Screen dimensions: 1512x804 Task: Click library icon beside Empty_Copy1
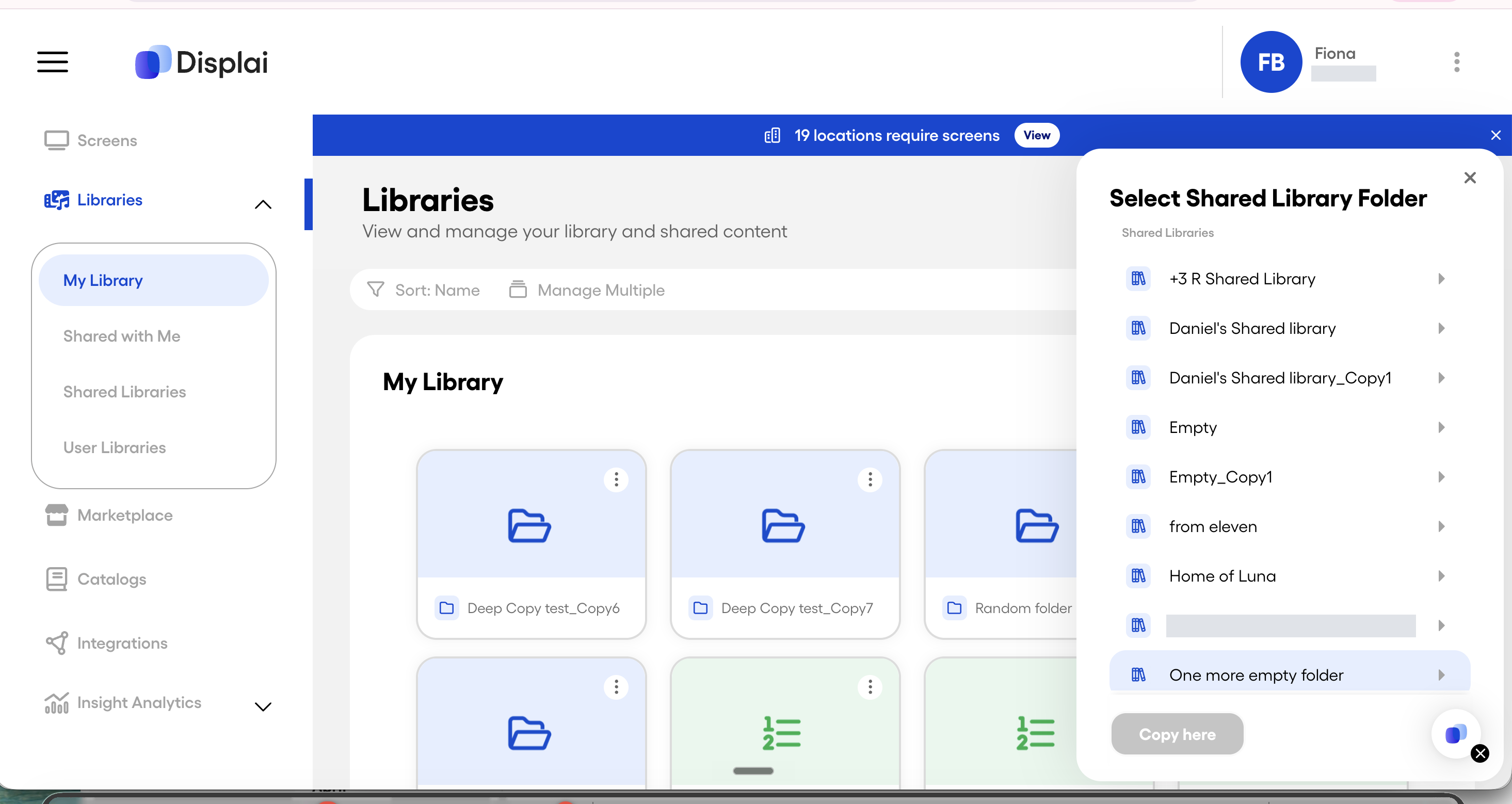(x=1138, y=476)
